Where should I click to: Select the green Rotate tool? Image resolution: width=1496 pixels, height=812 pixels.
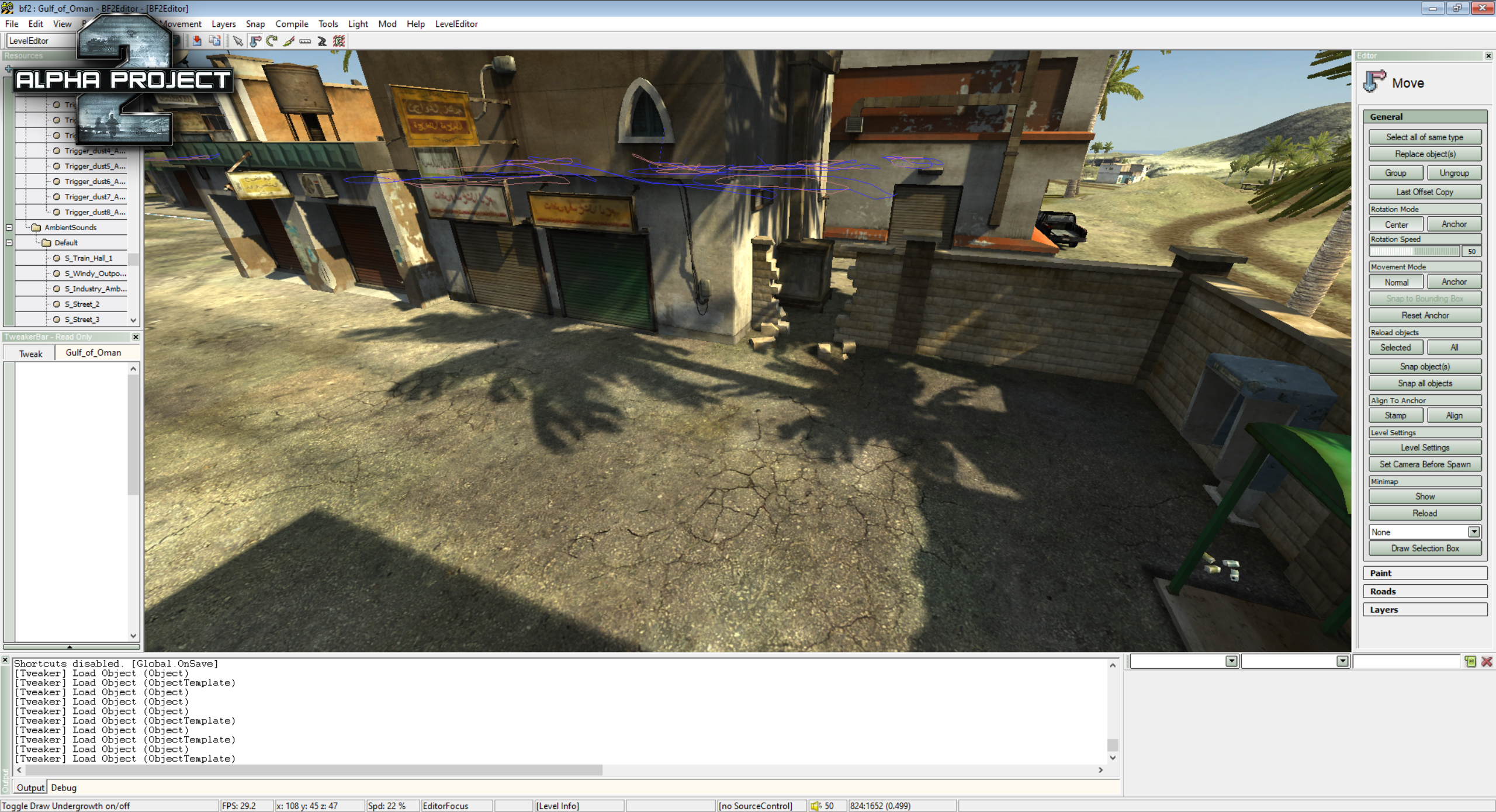pos(272,41)
